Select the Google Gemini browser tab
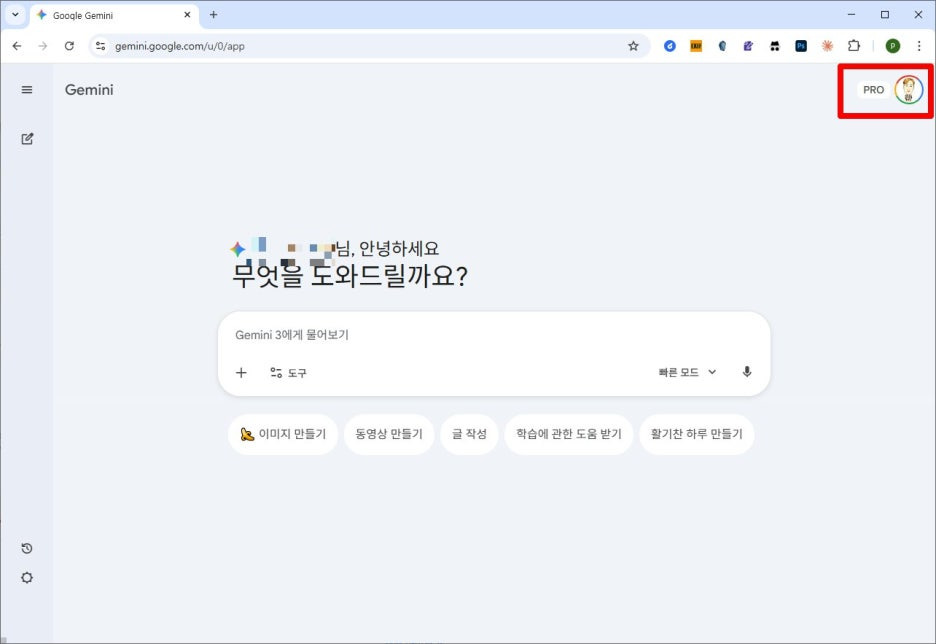 coord(113,15)
